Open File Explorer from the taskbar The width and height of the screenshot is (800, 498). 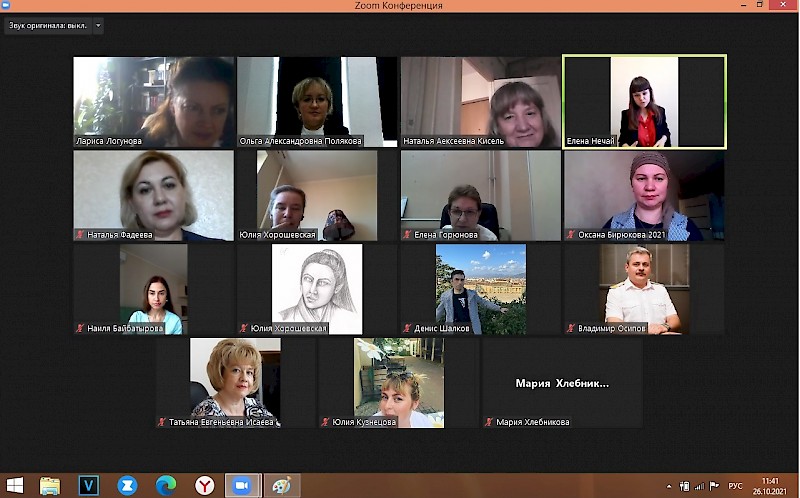pos(50,485)
